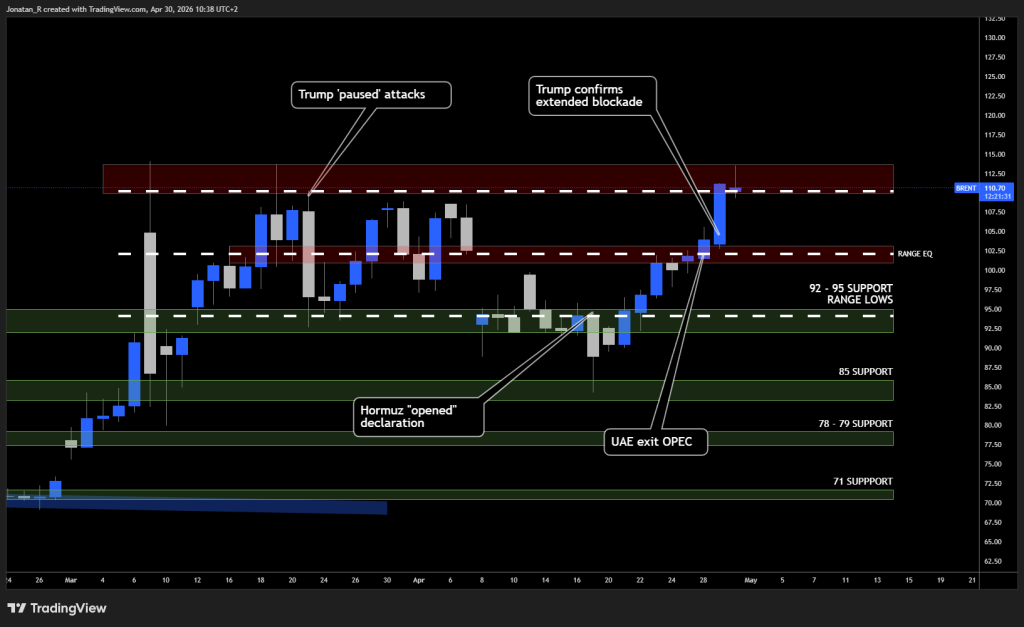Select the 'Trump confirms extended blockade' callout
This screenshot has width=1024, height=627.
[590, 95]
